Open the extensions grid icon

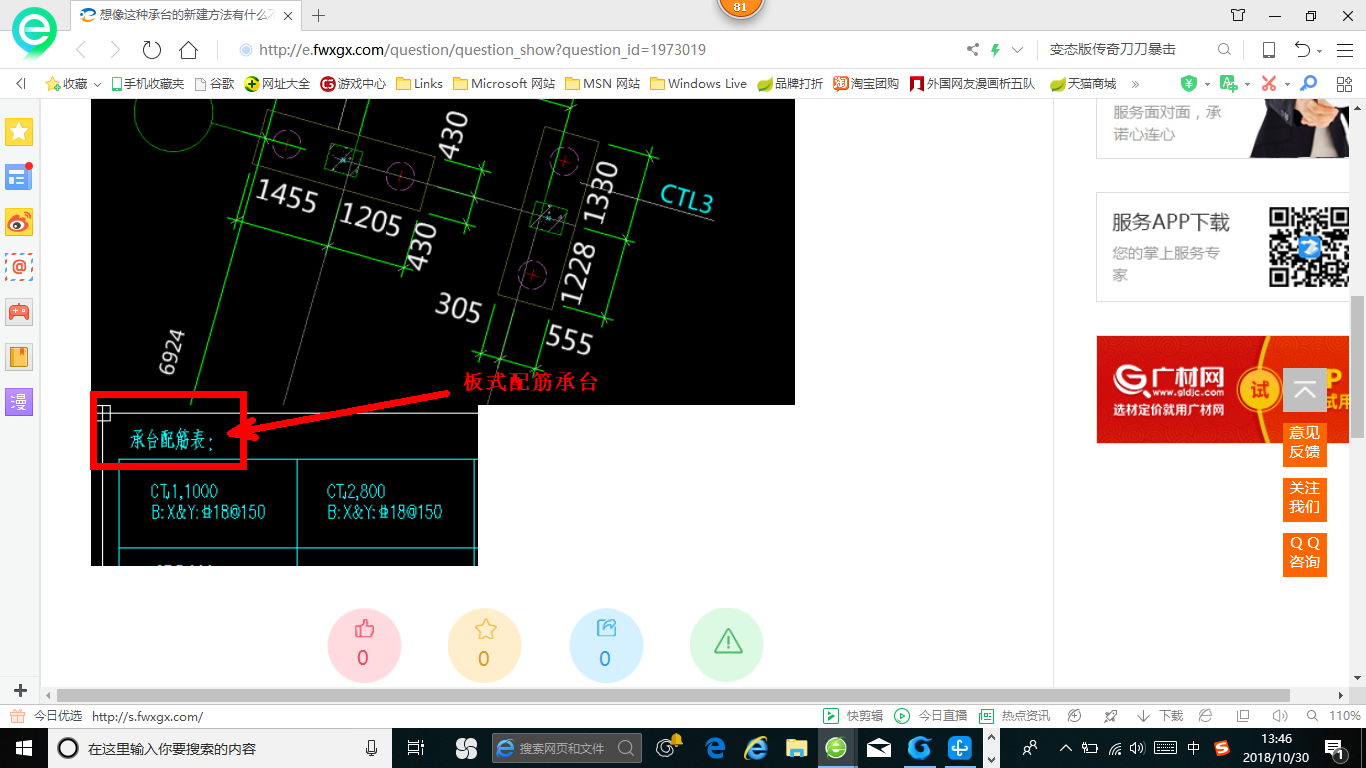[1344, 84]
